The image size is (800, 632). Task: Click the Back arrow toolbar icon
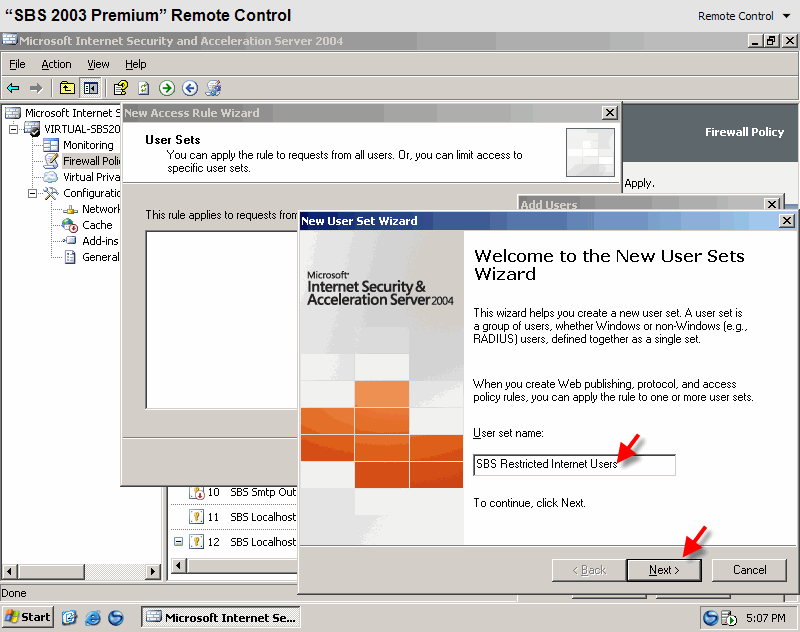click(x=13, y=88)
